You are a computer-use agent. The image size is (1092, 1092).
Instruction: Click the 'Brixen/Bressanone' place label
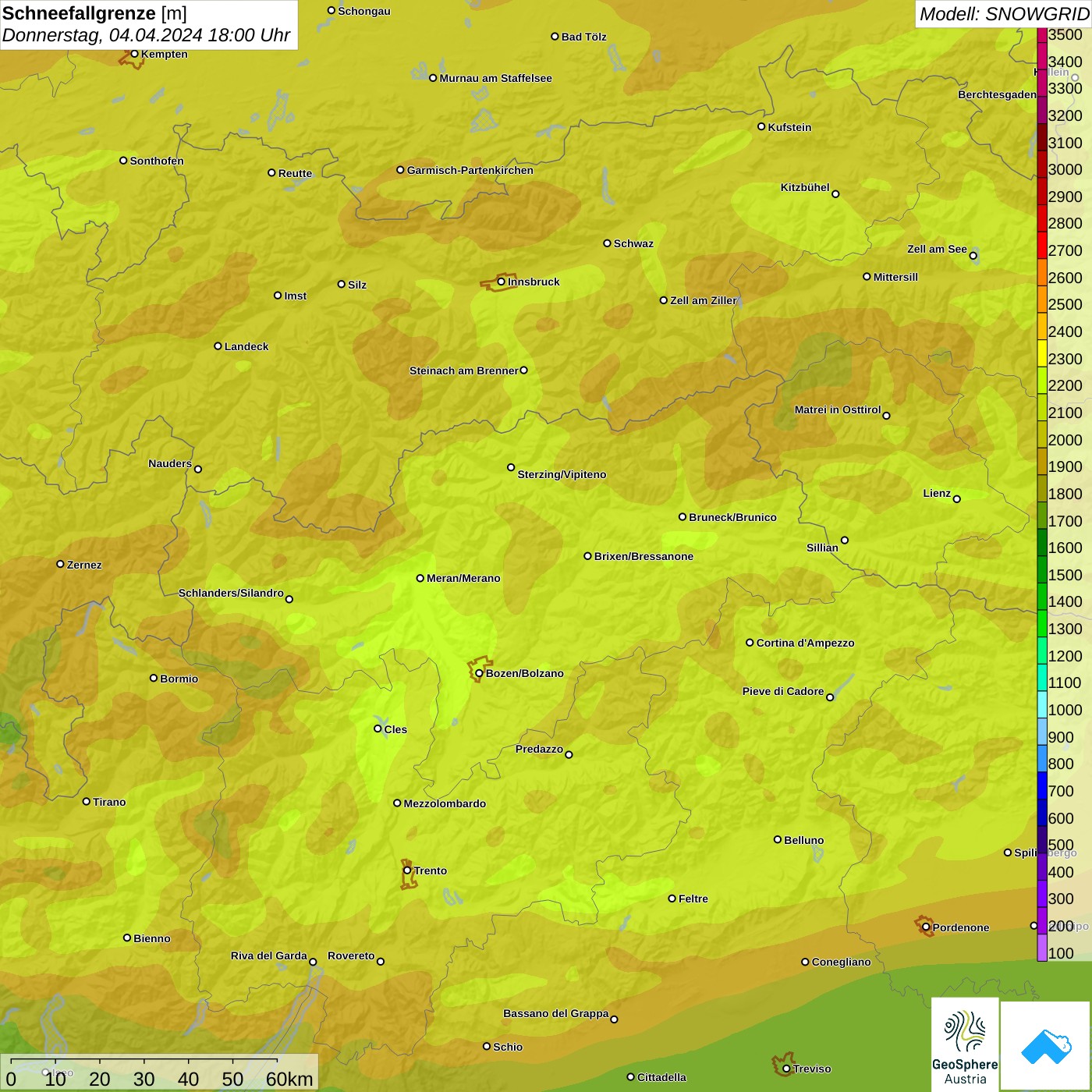tap(644, 556)
